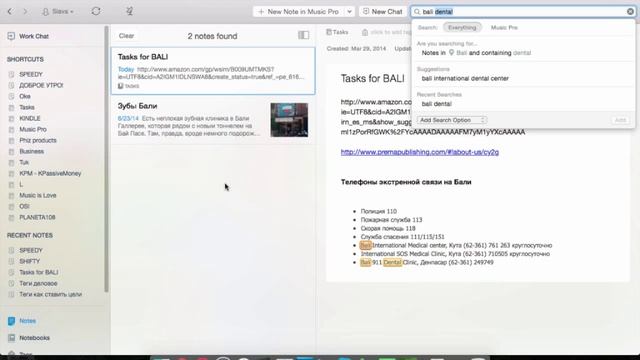The image size is (640, 360).
Task: Open recent note Теги деловое
Action: pyautogui.click(x=38, y=283)
